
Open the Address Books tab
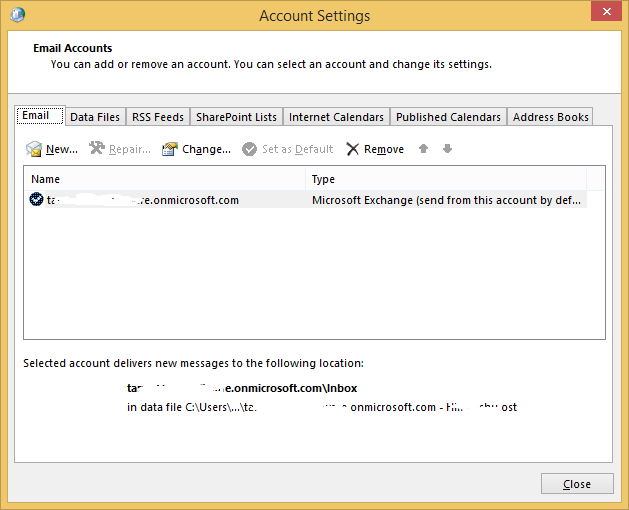(550, 117)
